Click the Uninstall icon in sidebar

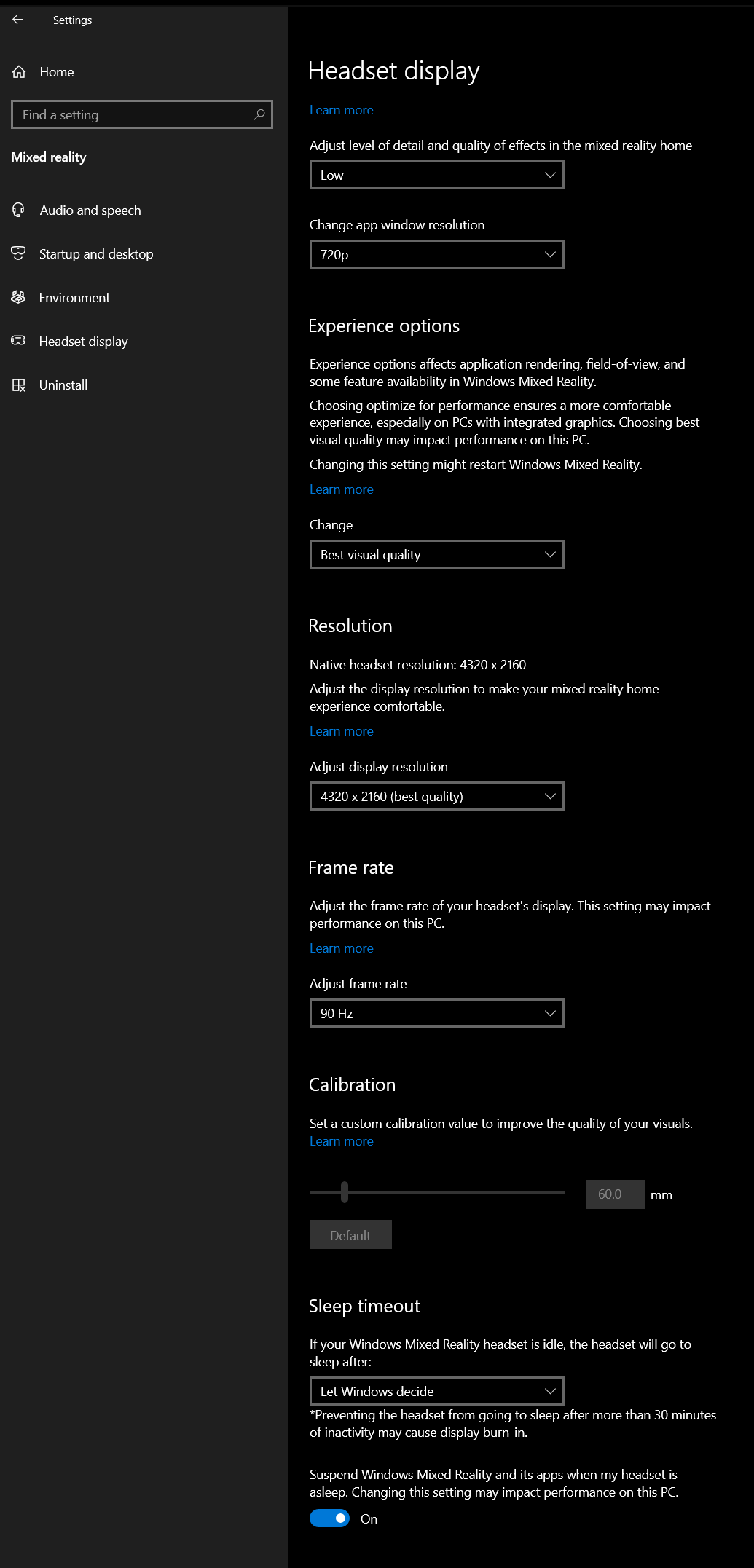(19, 385)
